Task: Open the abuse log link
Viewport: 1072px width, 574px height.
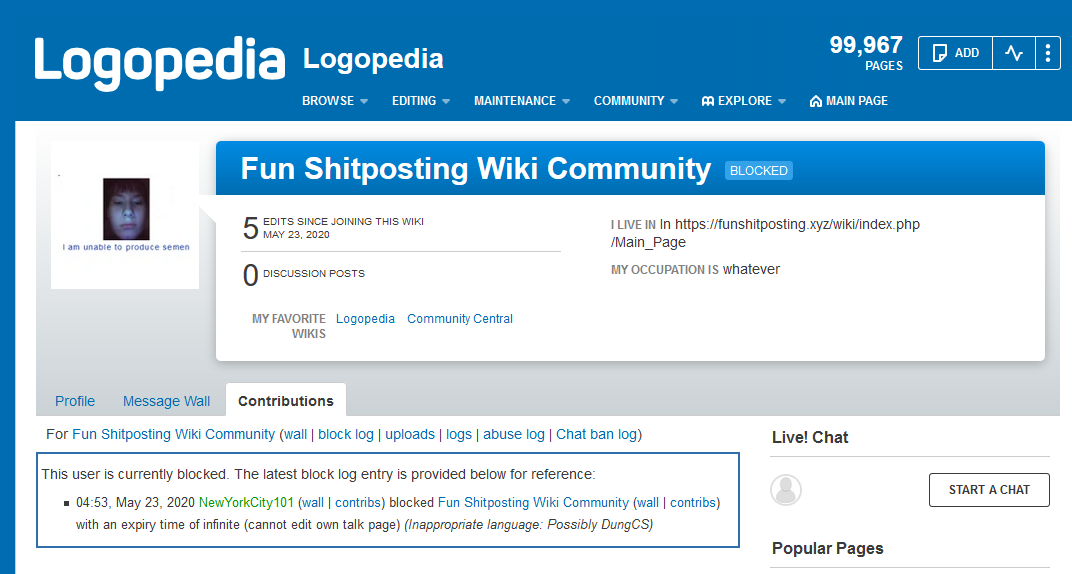Action: click(x=513, y=434)
